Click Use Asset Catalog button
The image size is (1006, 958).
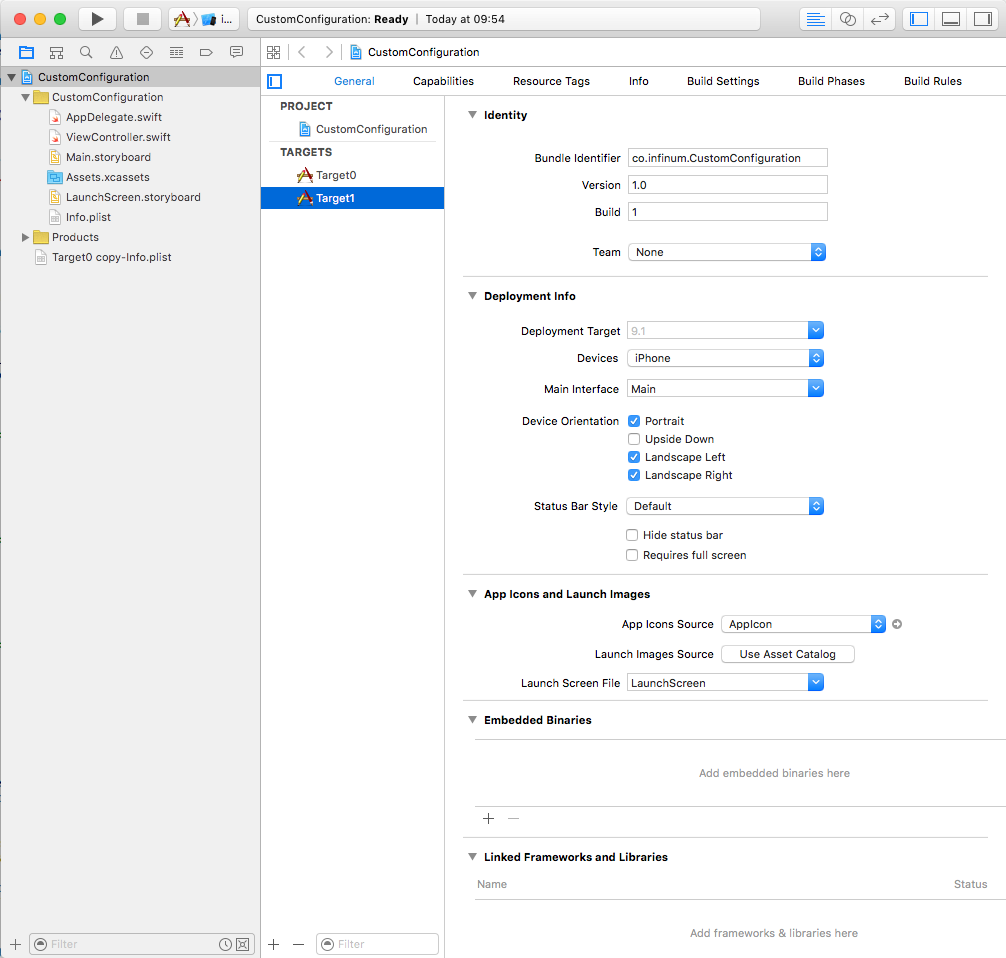tap(787, 654)
